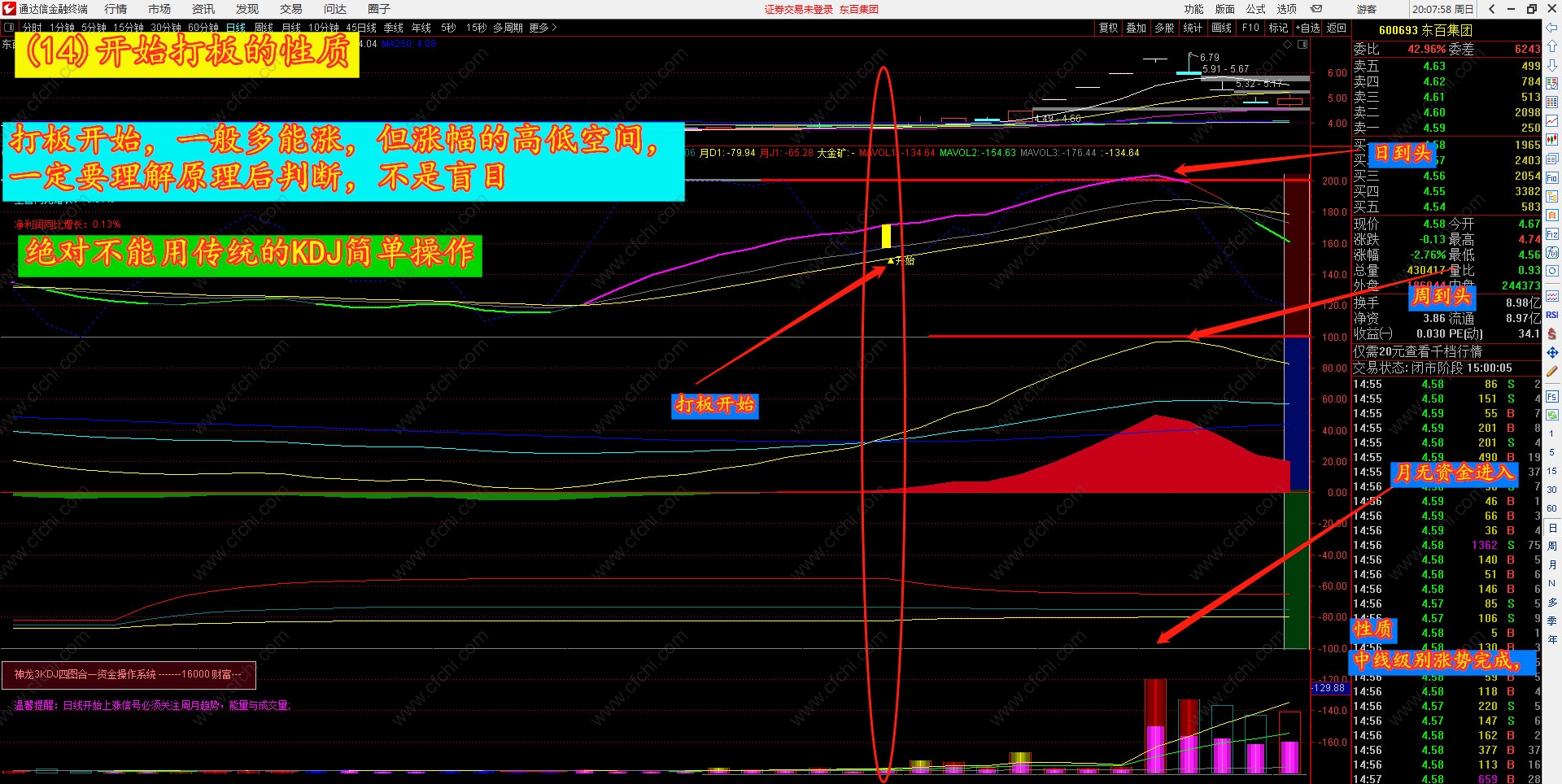Screen dimensions: 1562x784
Task: Open the 行情 menu
Action: (x=116, y=9)
